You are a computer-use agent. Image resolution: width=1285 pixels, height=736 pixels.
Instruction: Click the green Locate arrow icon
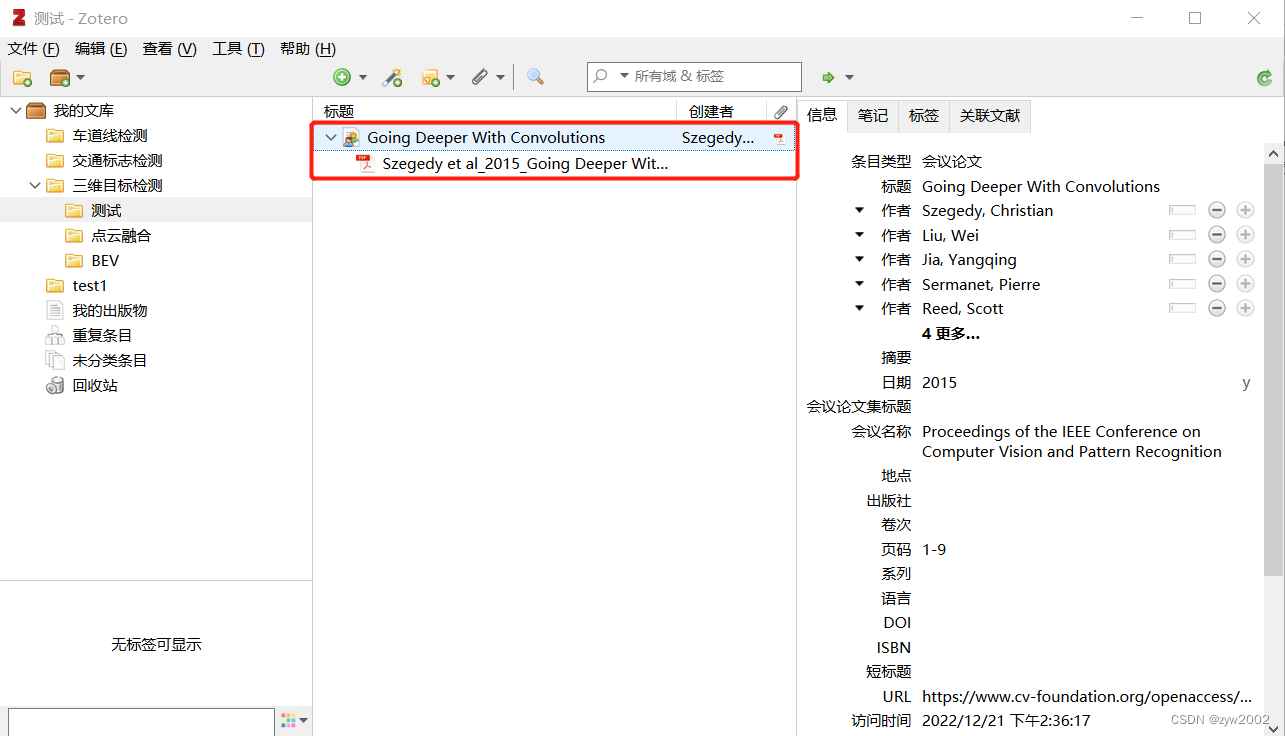[x=828, y=77]
